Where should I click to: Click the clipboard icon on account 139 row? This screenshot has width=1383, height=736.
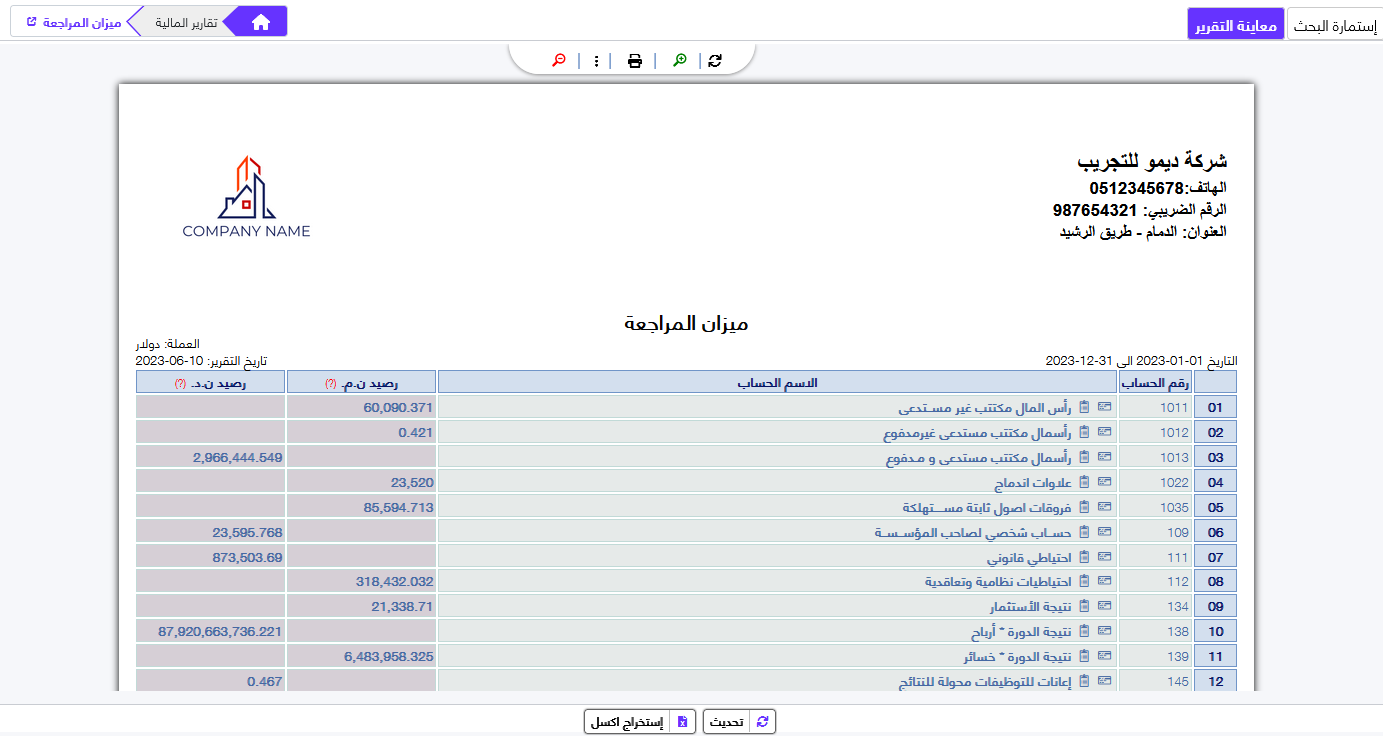(1084, 656)
